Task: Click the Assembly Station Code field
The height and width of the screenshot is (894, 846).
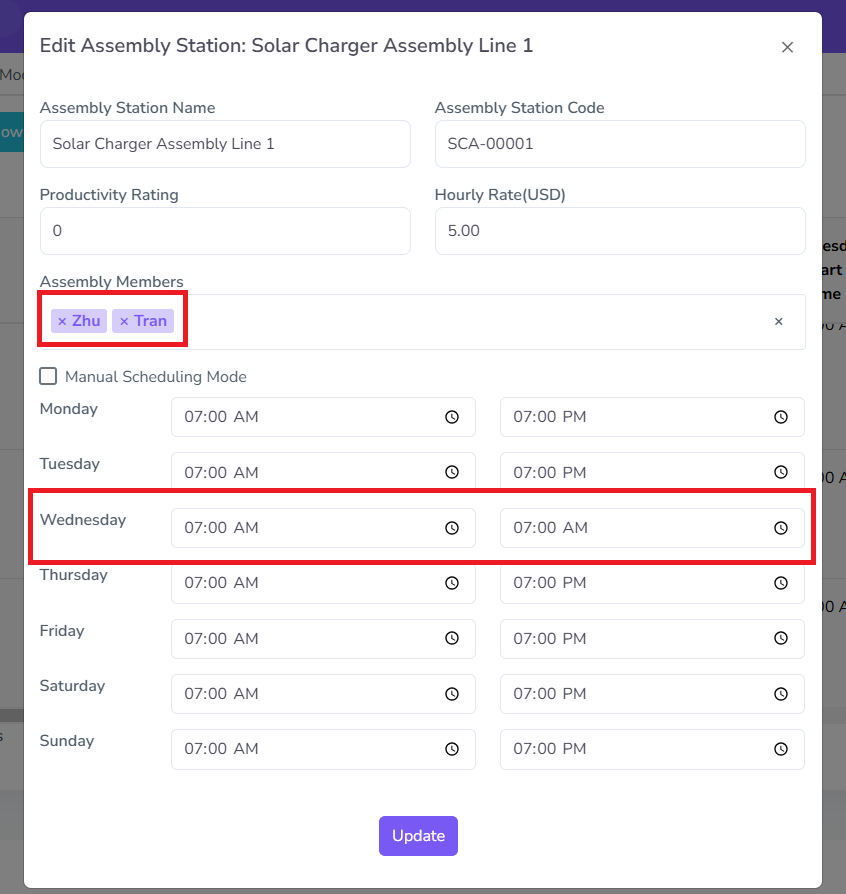Action: [620, 144]
